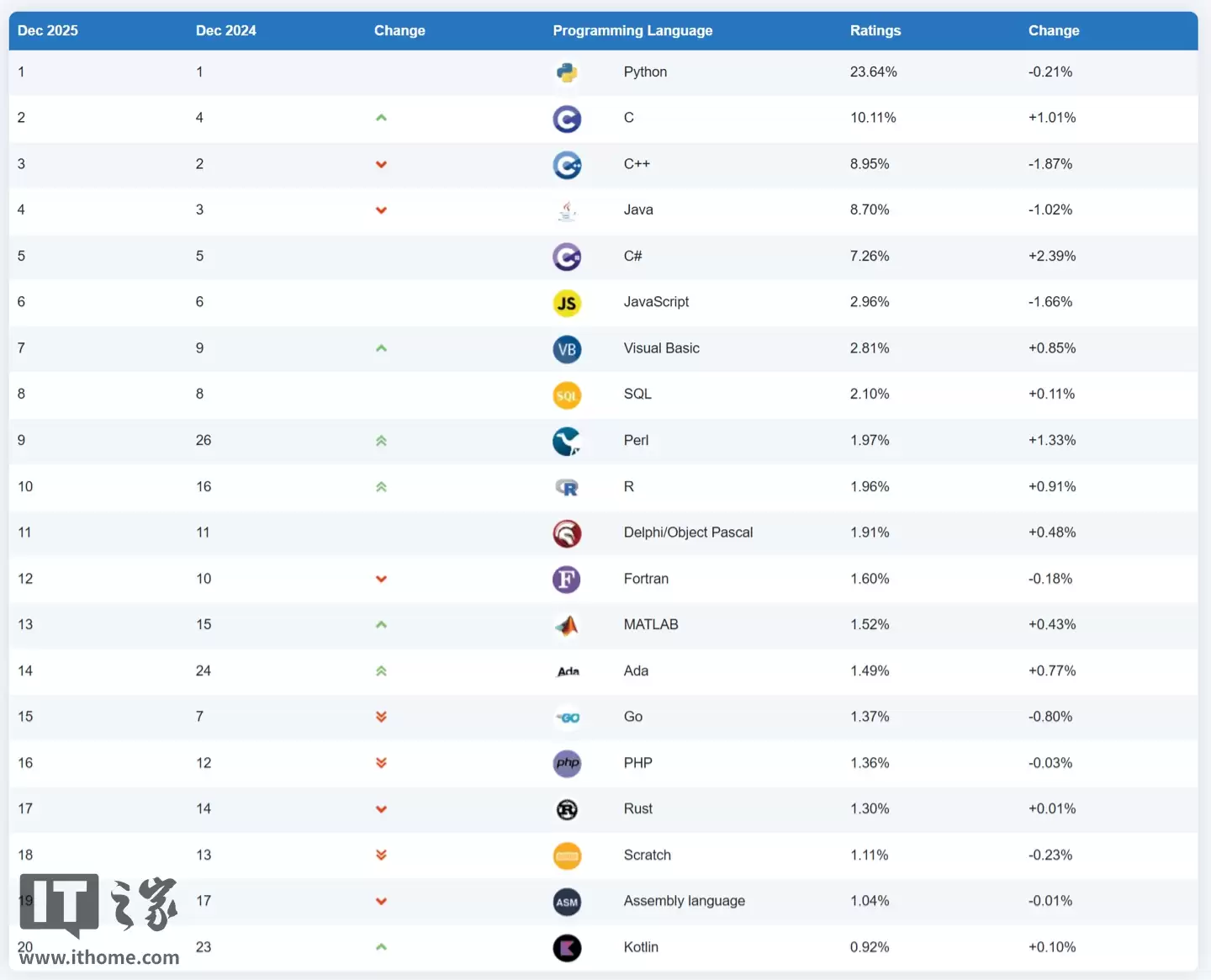1211x980 pixels.
Task: Click the SQL logo icon
Action: (567, 395)
